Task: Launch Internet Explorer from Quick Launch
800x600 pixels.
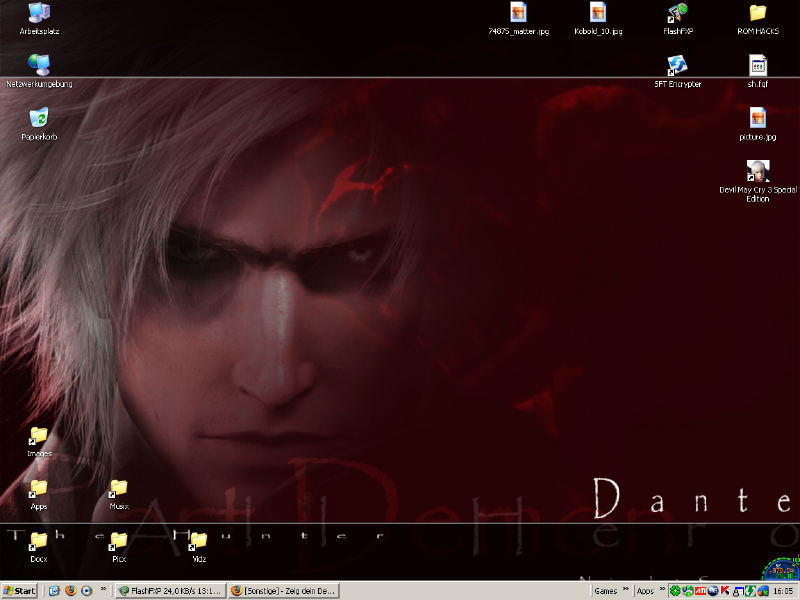Action: click(x=54, y=591)
